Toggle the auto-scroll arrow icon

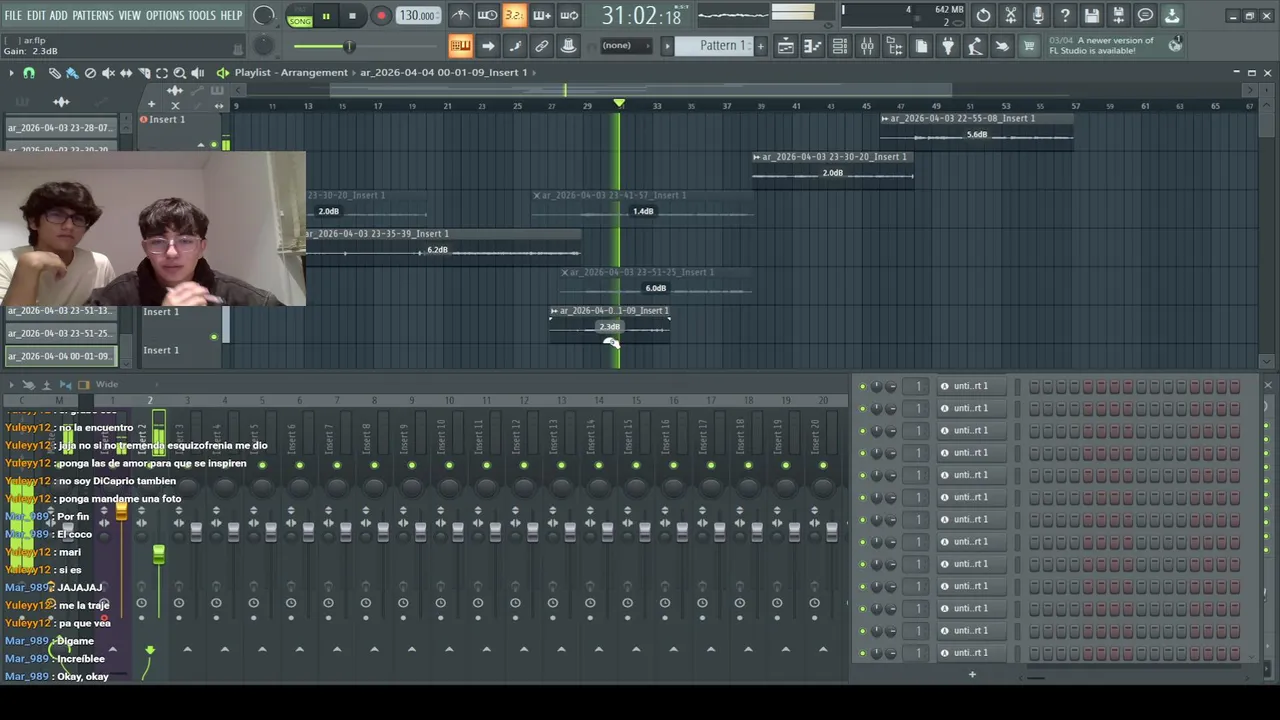487,46
